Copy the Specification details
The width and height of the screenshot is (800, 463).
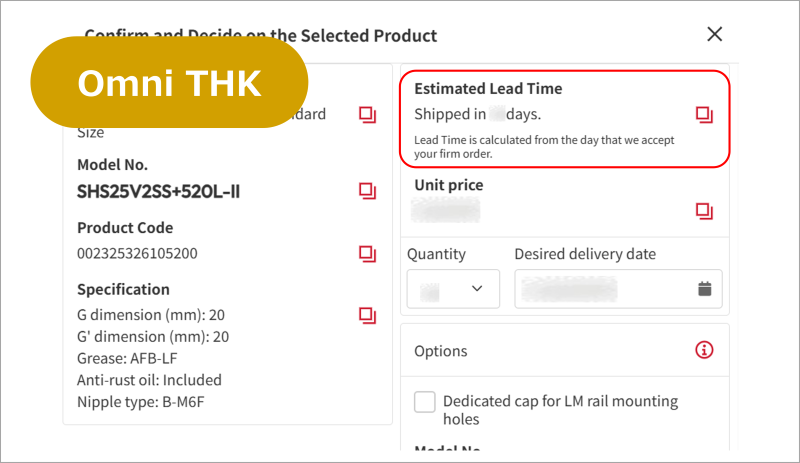tap(367, 316)
